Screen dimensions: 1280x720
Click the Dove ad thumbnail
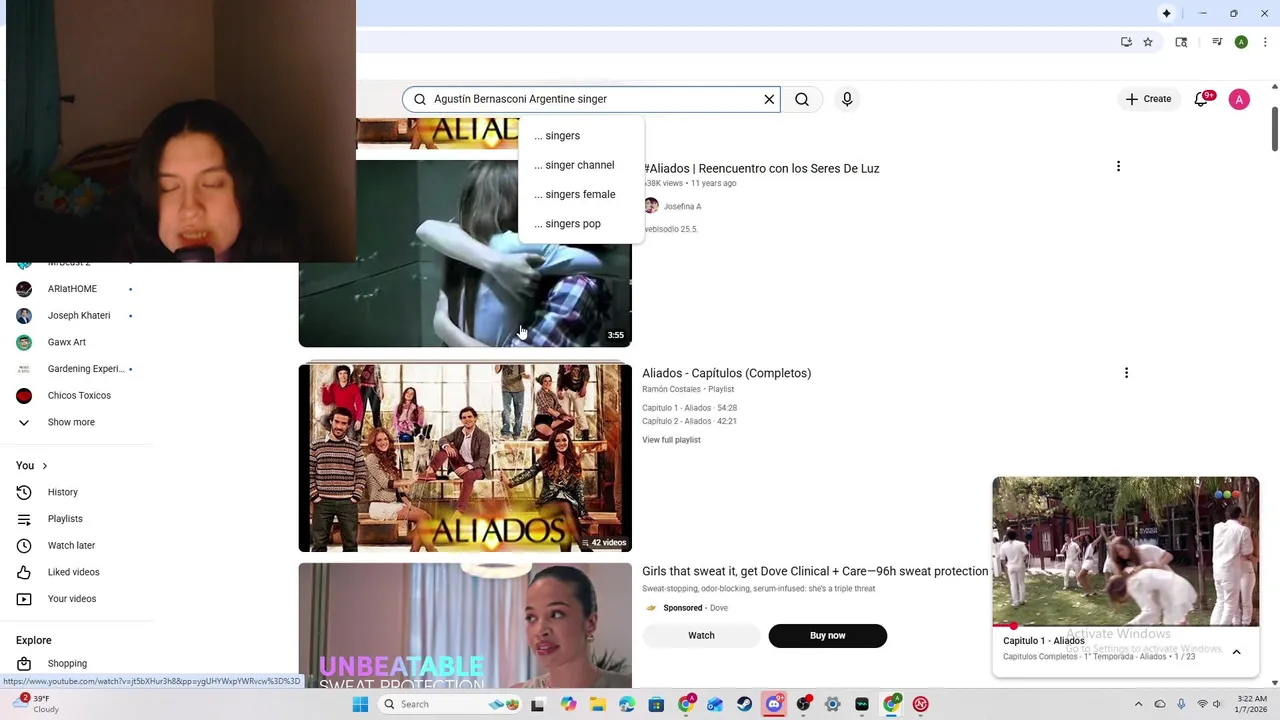[465, 627]
